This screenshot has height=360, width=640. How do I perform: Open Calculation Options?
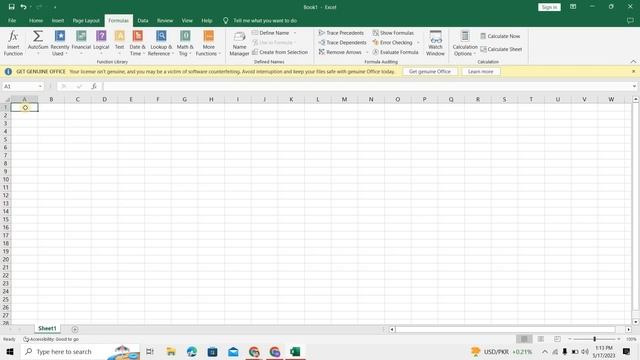(465, 43)
